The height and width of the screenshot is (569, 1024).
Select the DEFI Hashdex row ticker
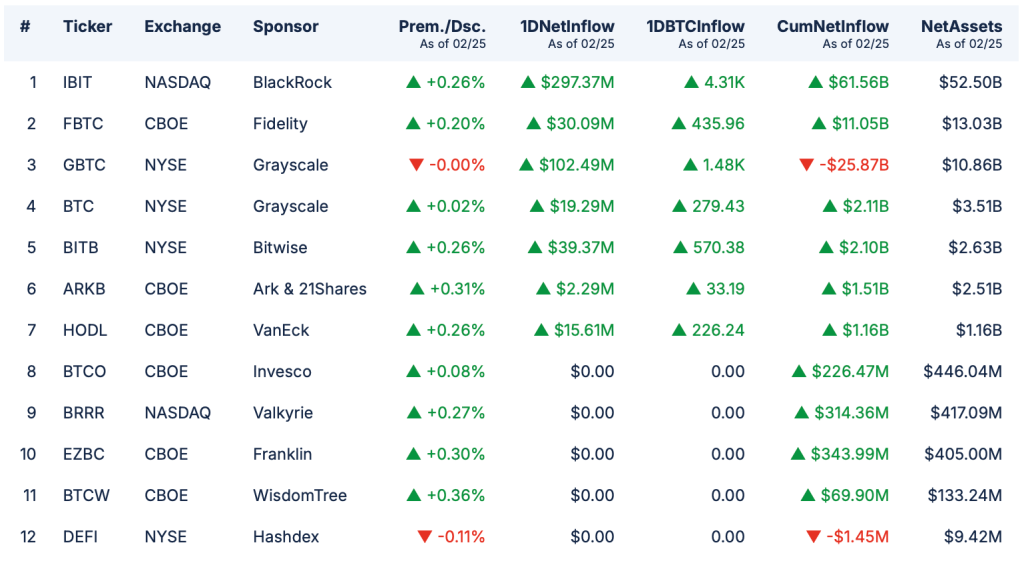pos(80,537)
